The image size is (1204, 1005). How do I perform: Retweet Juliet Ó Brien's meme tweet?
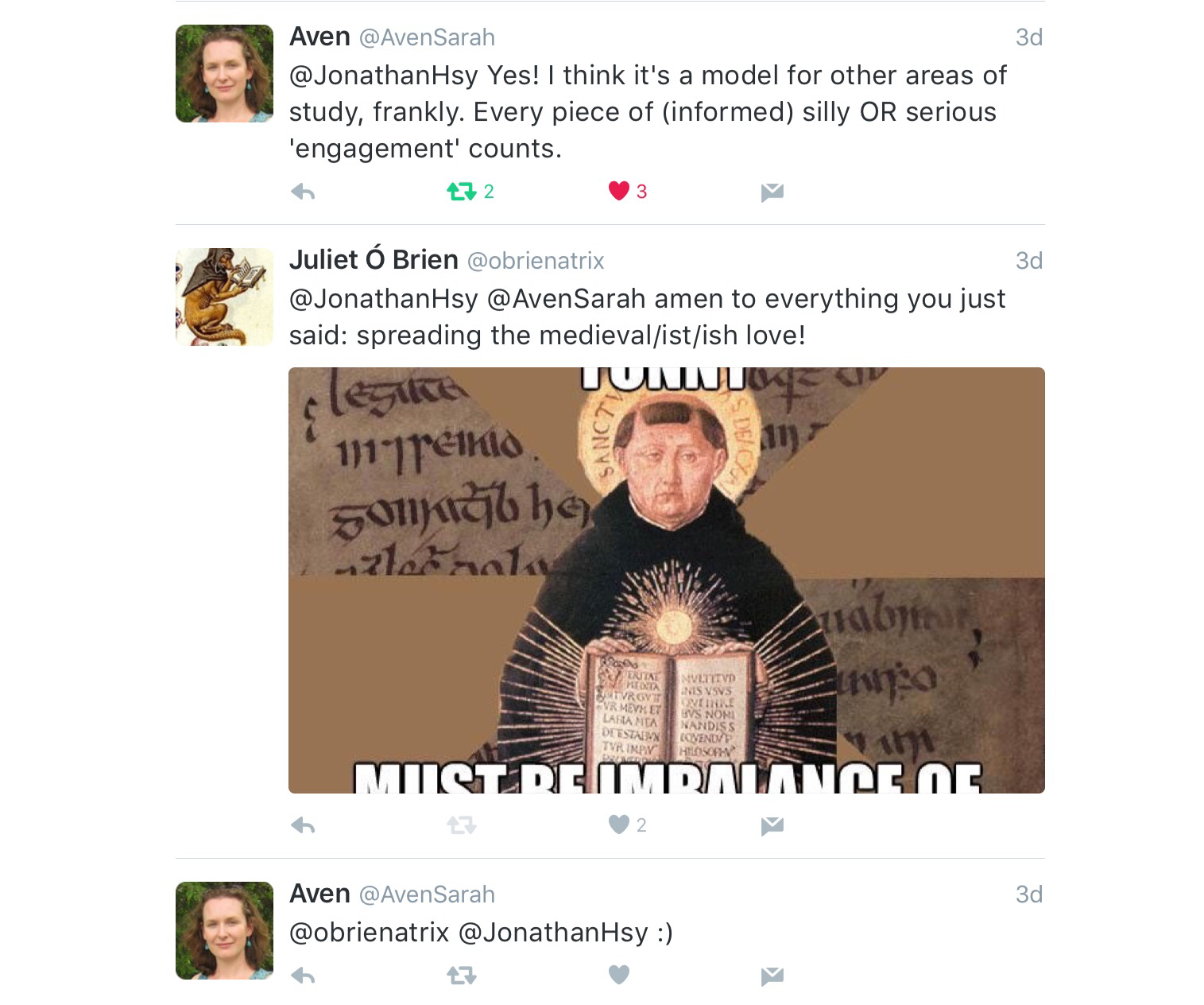point(461,825)
